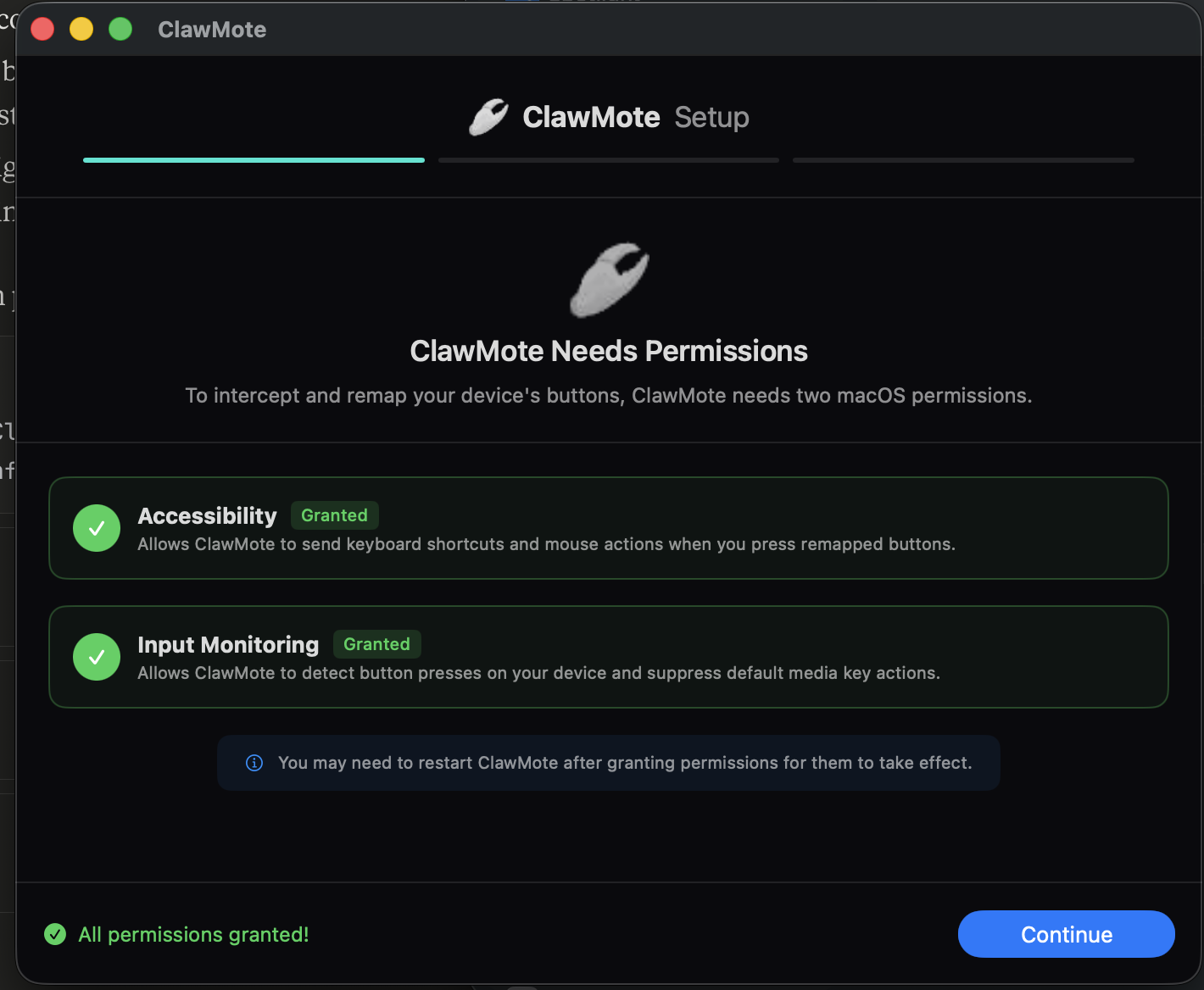Click the ClawMote Needs Permissions heading
This screenshot has height=990, width=1204.
click(x=609, y=351)
